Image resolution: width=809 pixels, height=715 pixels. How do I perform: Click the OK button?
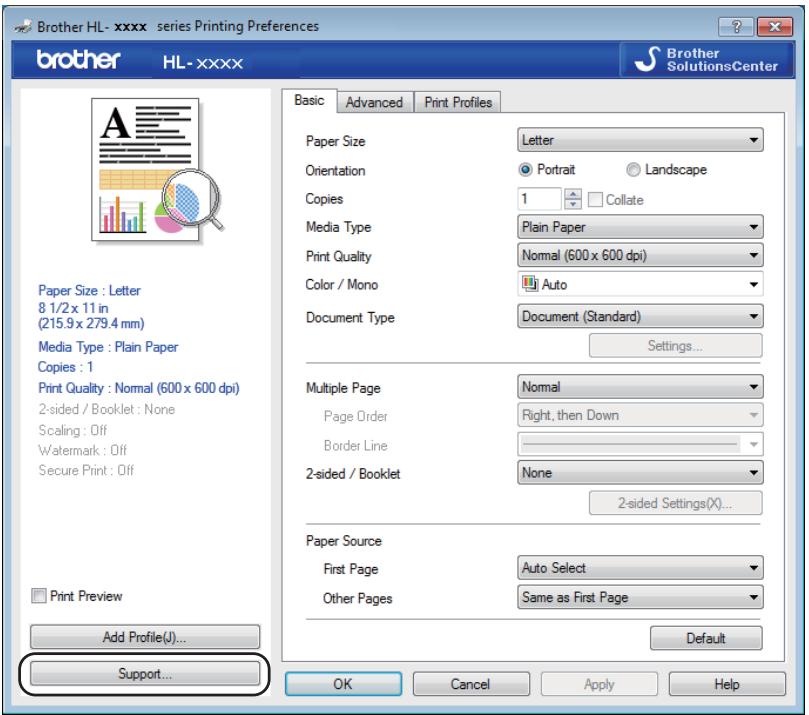[343, 684]
